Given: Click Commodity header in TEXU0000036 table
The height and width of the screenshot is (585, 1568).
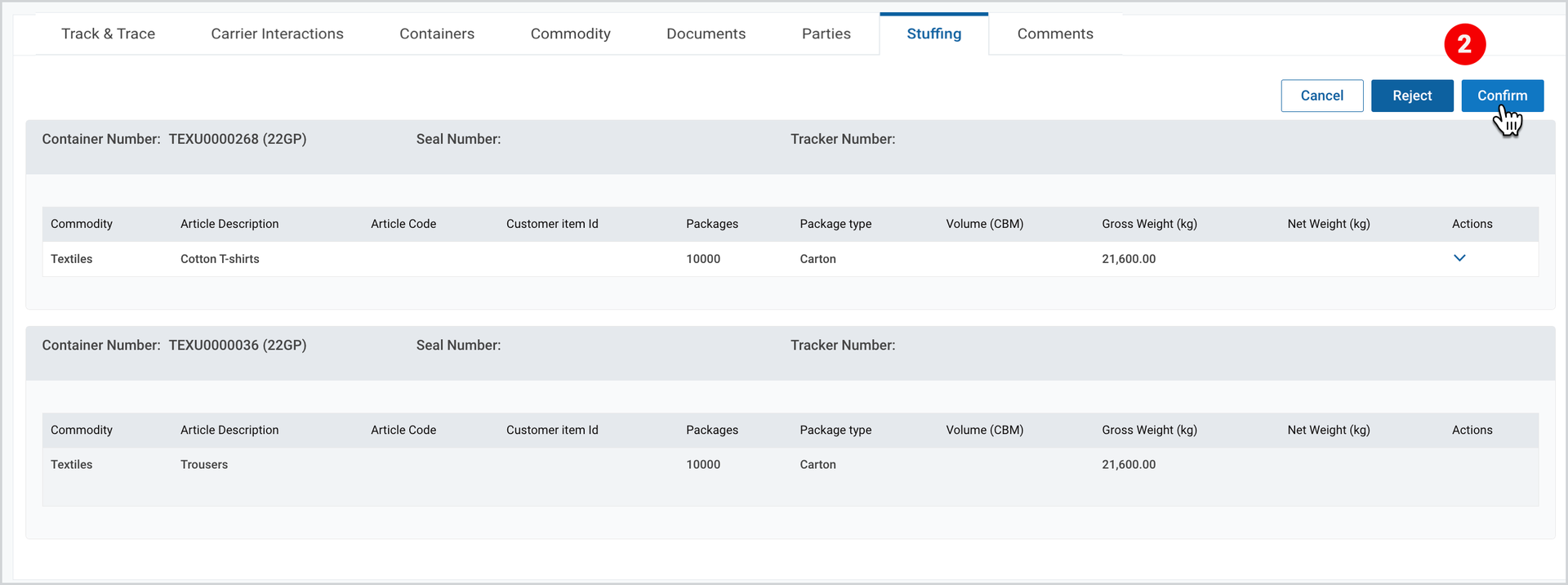Looking at the screenshot, I should coord(82,430).
